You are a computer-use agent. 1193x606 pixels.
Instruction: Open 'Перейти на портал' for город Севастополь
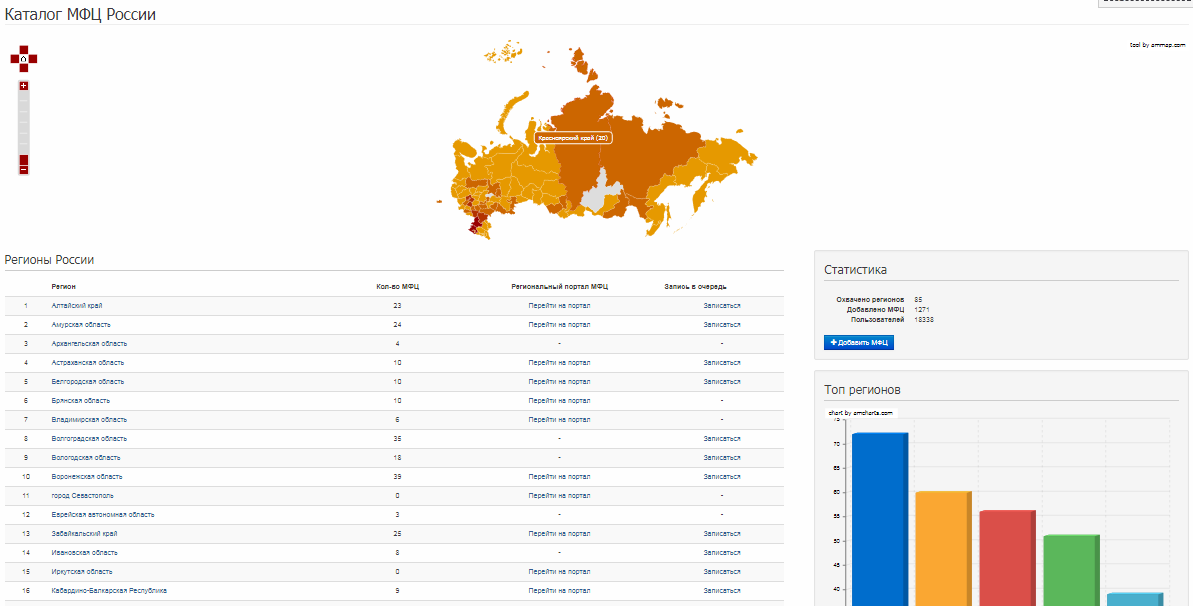[559, 495]
